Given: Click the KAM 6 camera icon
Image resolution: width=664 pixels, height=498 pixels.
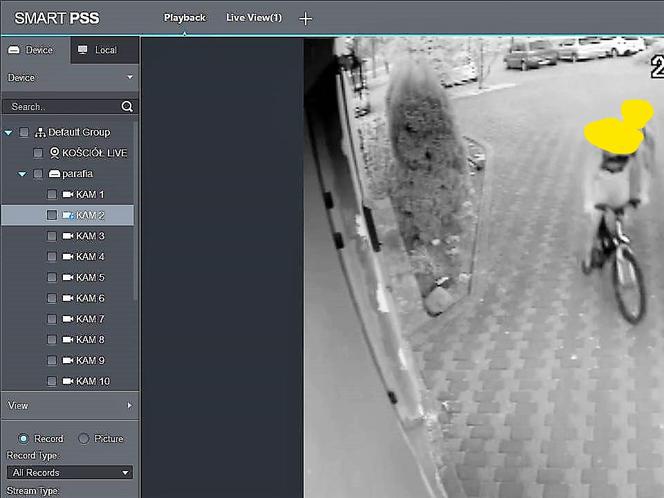Looking at the screenshot, I should point(68,298).
